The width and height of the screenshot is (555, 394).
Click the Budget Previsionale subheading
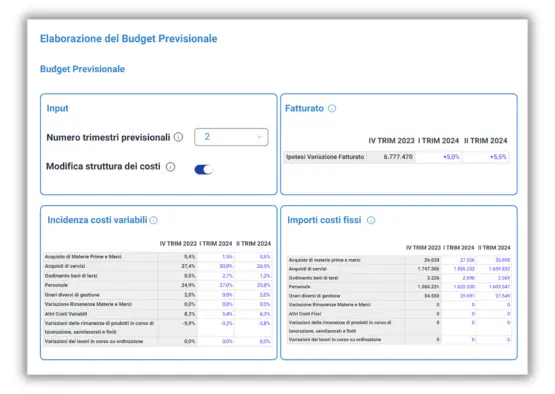(x=82, y=69)
